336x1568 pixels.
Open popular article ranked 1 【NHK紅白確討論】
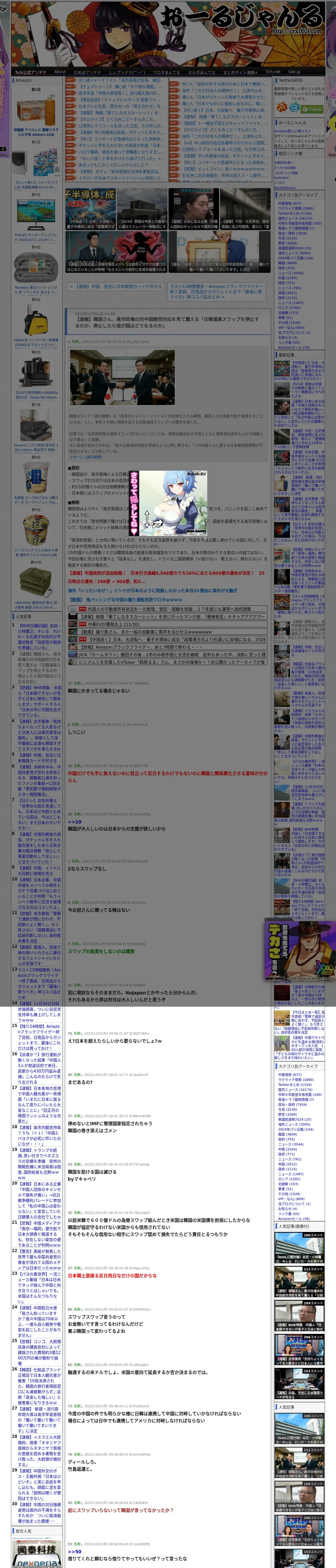39,636
